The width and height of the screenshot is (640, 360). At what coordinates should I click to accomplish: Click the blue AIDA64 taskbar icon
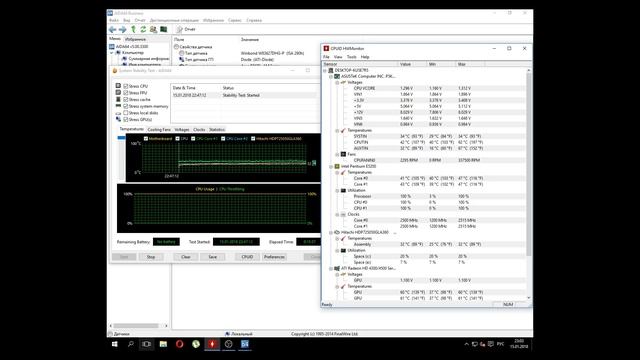tap(245, 344)
